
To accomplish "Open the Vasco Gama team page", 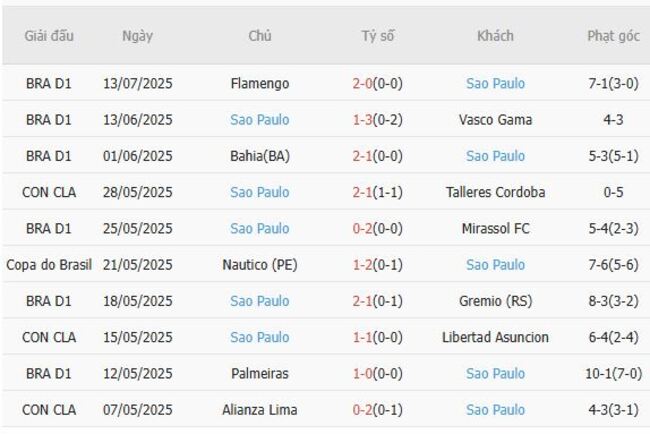I will click(495, 120).
